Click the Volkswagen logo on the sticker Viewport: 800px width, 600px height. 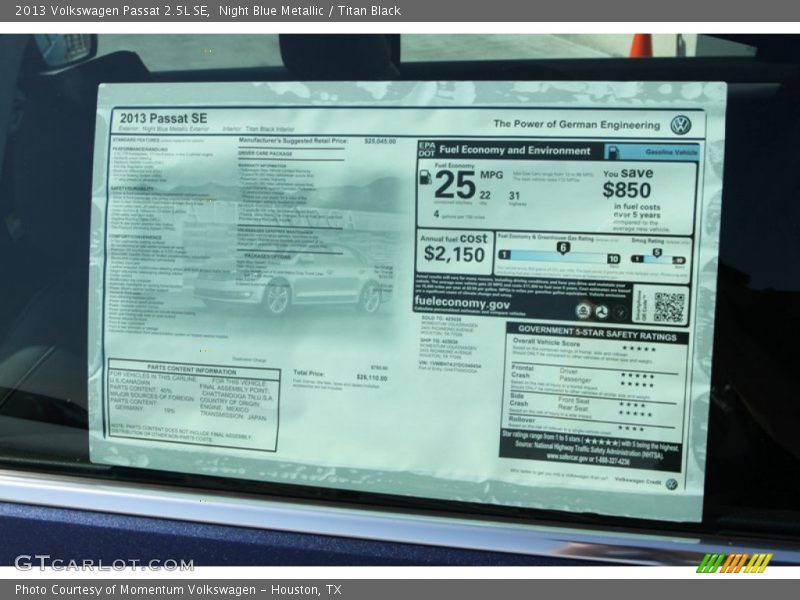click(x=681, y=125)
